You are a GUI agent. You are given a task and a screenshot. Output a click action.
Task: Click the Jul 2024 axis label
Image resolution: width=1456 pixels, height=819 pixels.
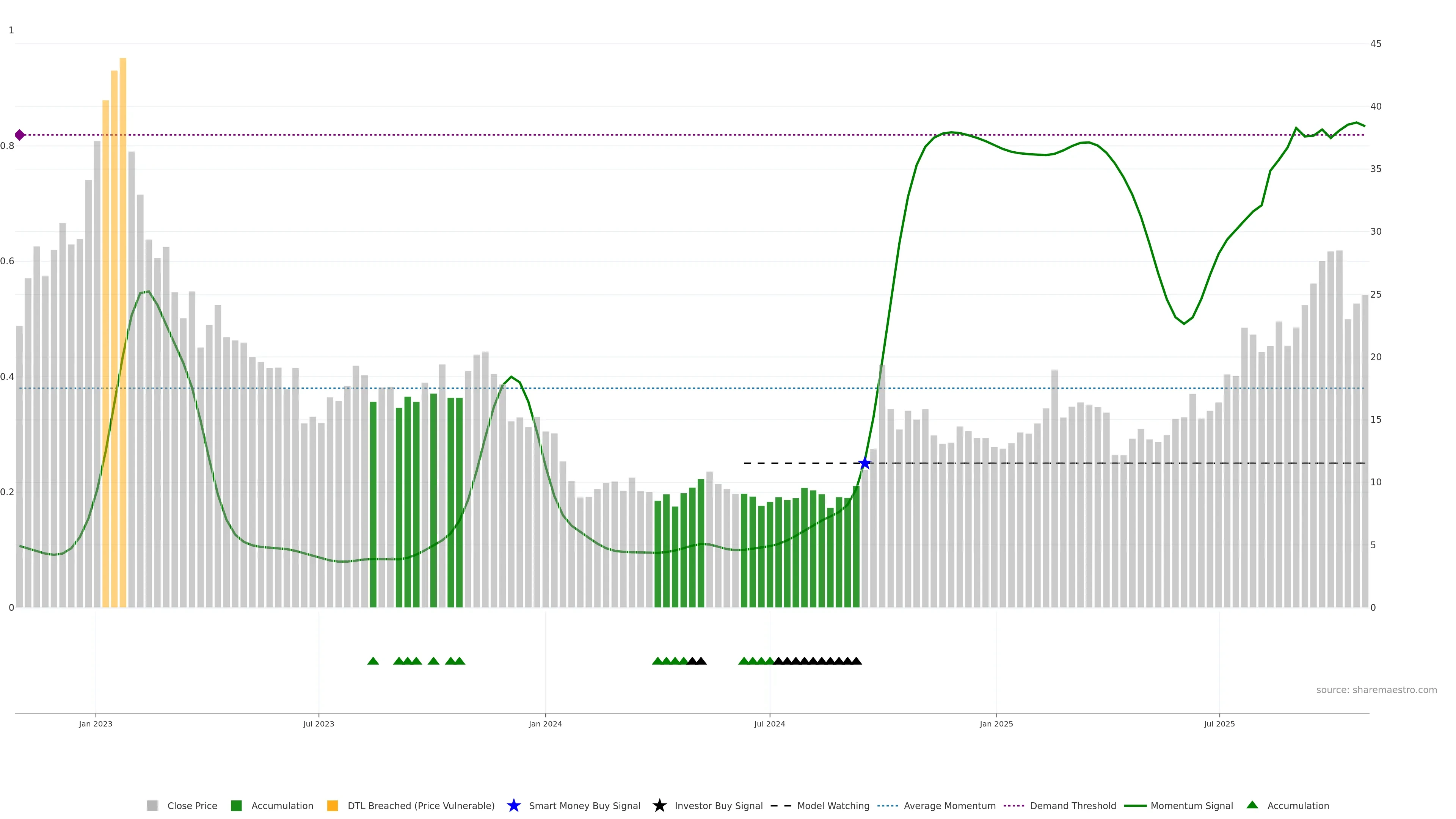(x=769, y=723)
